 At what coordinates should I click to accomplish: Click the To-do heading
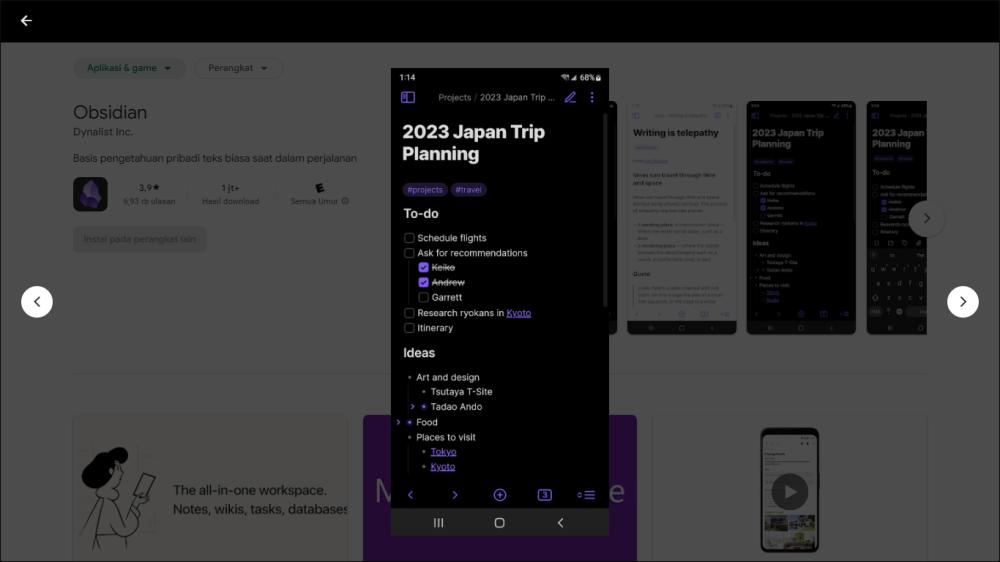pyautogui.click(x=421, y=214)
